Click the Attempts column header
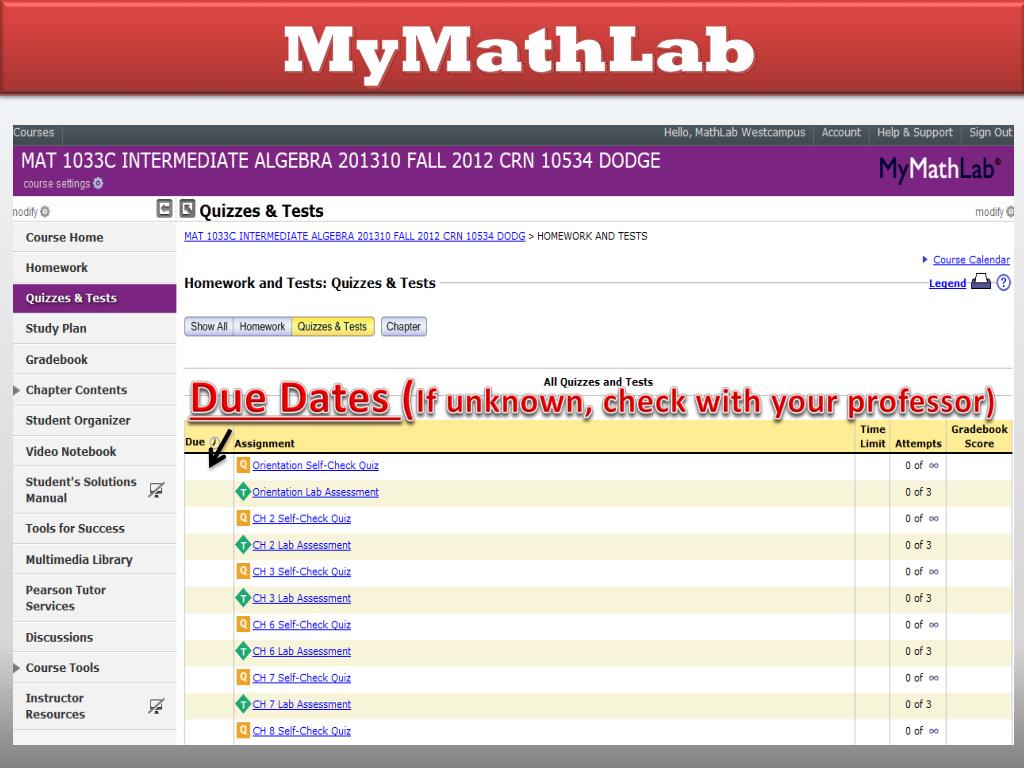 (x=918, y=443)
